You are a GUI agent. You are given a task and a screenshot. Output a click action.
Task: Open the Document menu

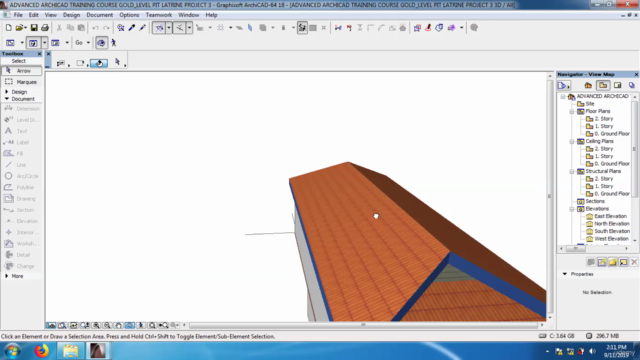(100, 15)
